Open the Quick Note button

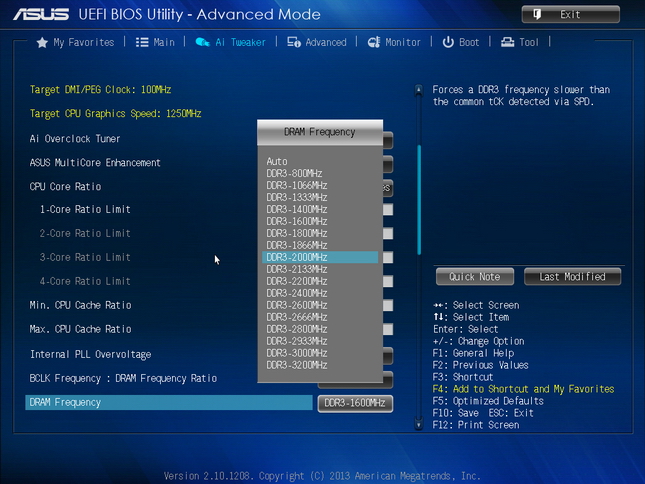point(475,277)
